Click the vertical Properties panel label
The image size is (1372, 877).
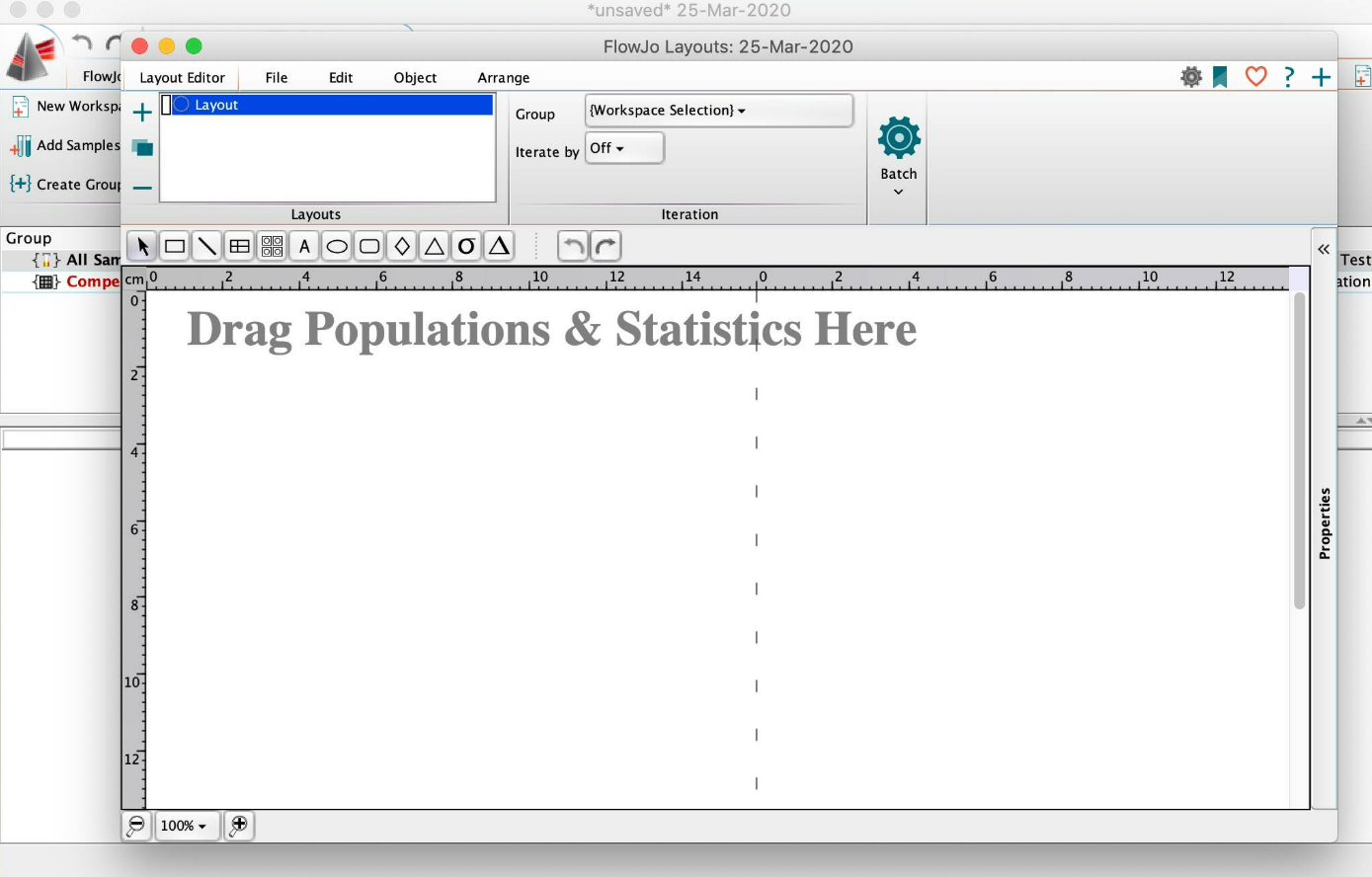tap(1325, 523)
